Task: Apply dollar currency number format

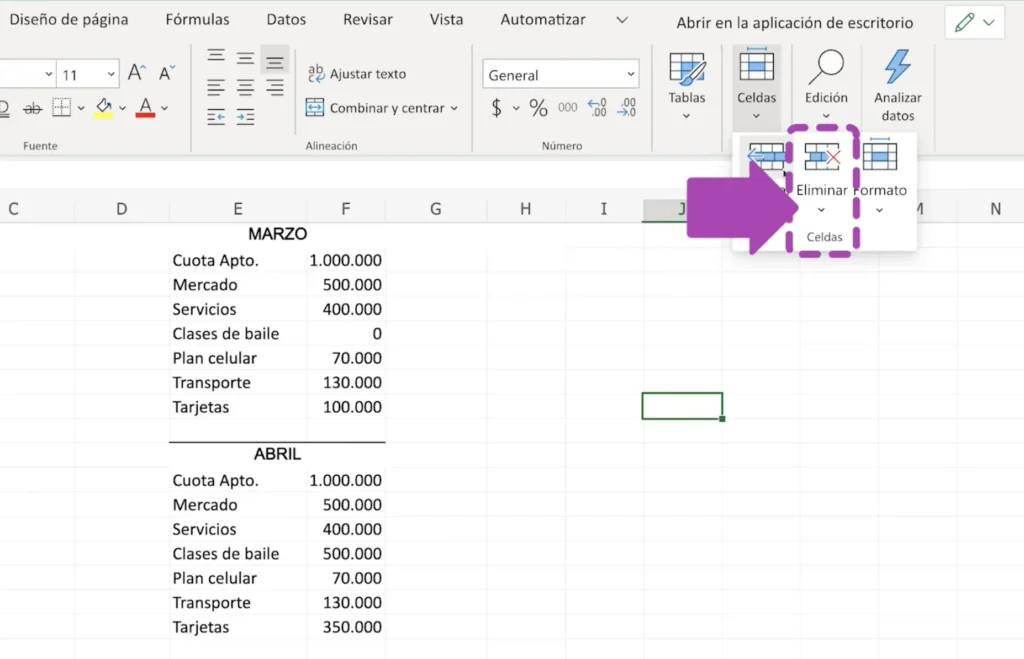Action: coord(497,108)
